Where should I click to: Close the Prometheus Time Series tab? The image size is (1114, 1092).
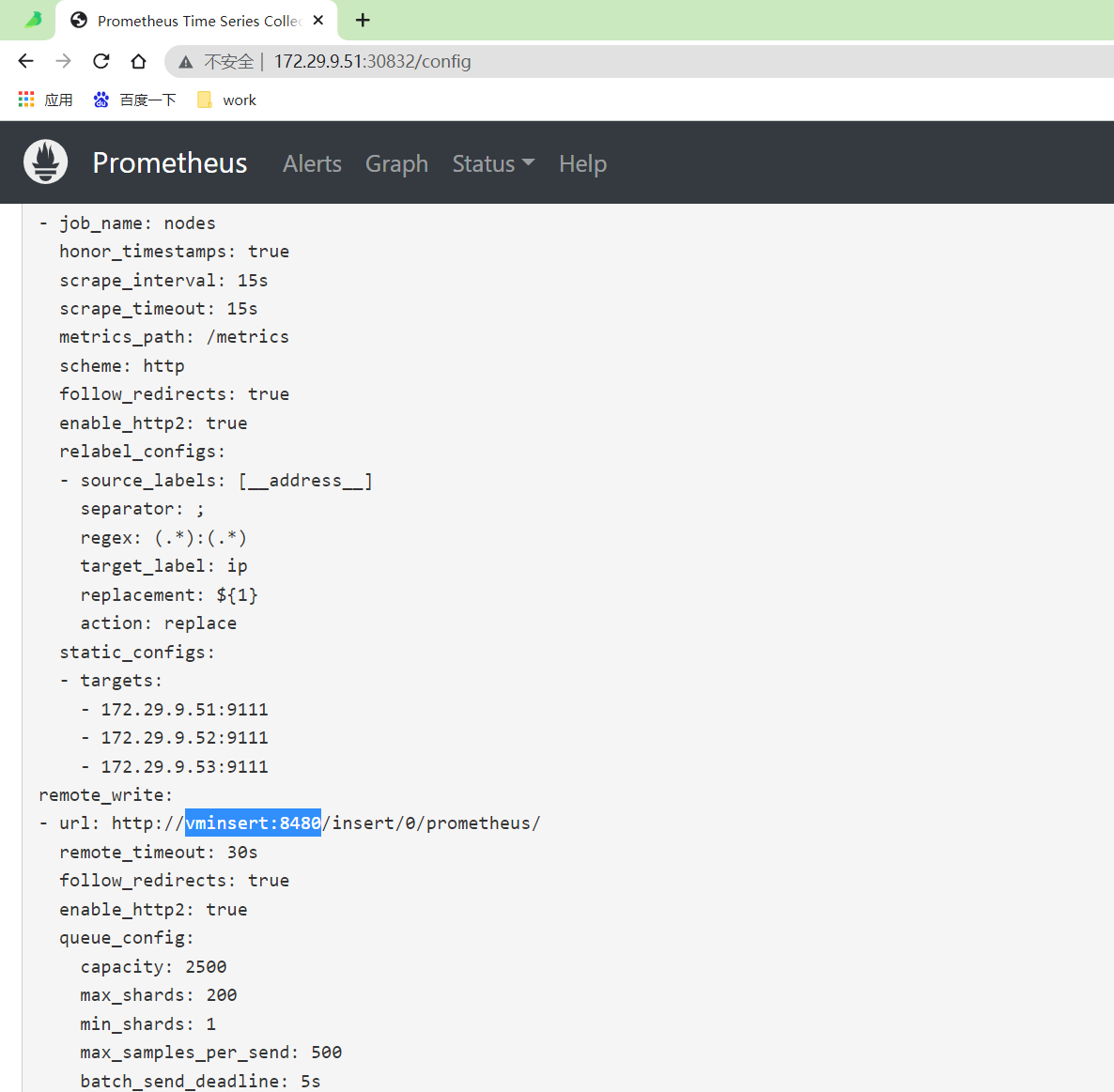[318, 21]
